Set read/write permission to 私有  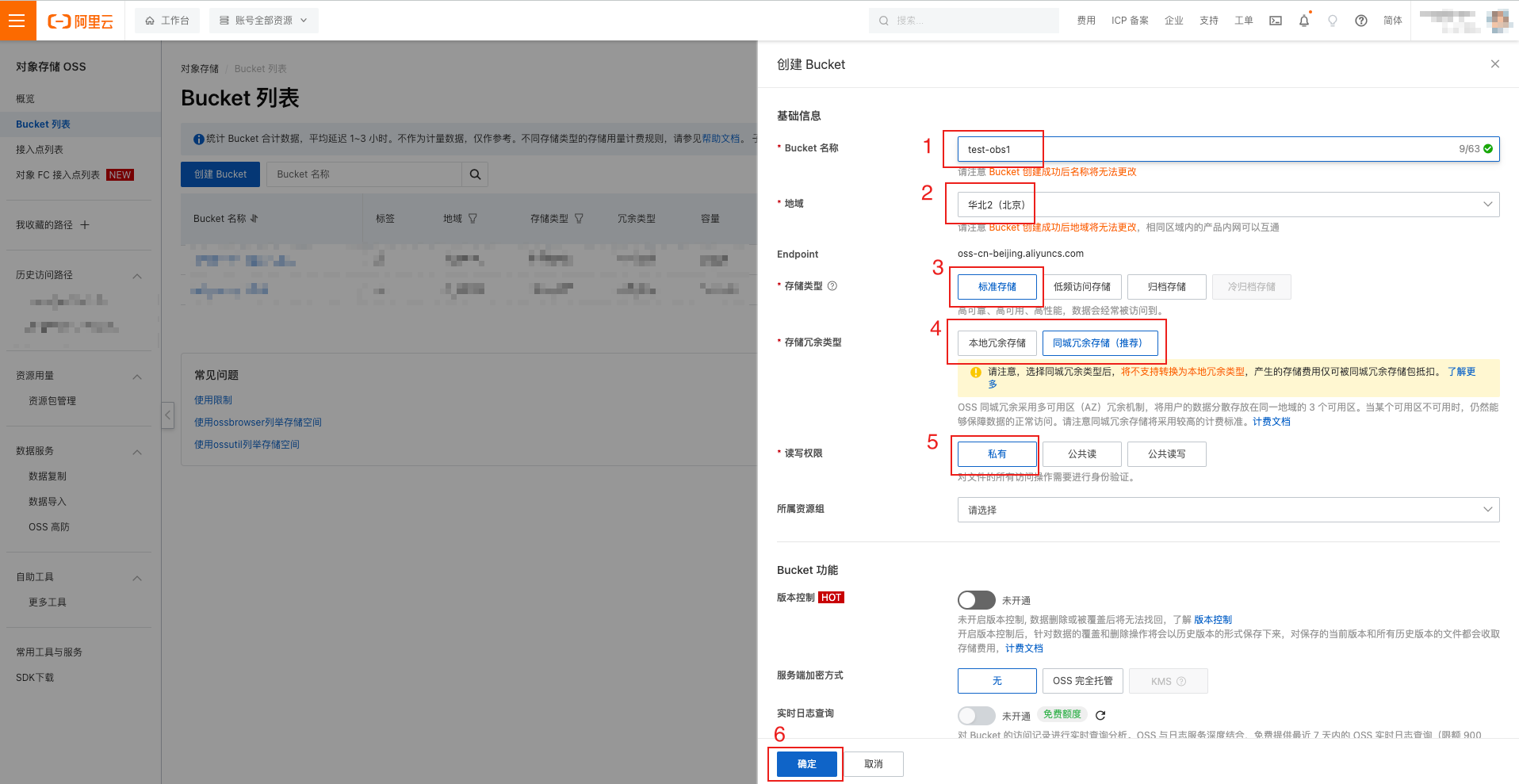(x=997, y=454)
